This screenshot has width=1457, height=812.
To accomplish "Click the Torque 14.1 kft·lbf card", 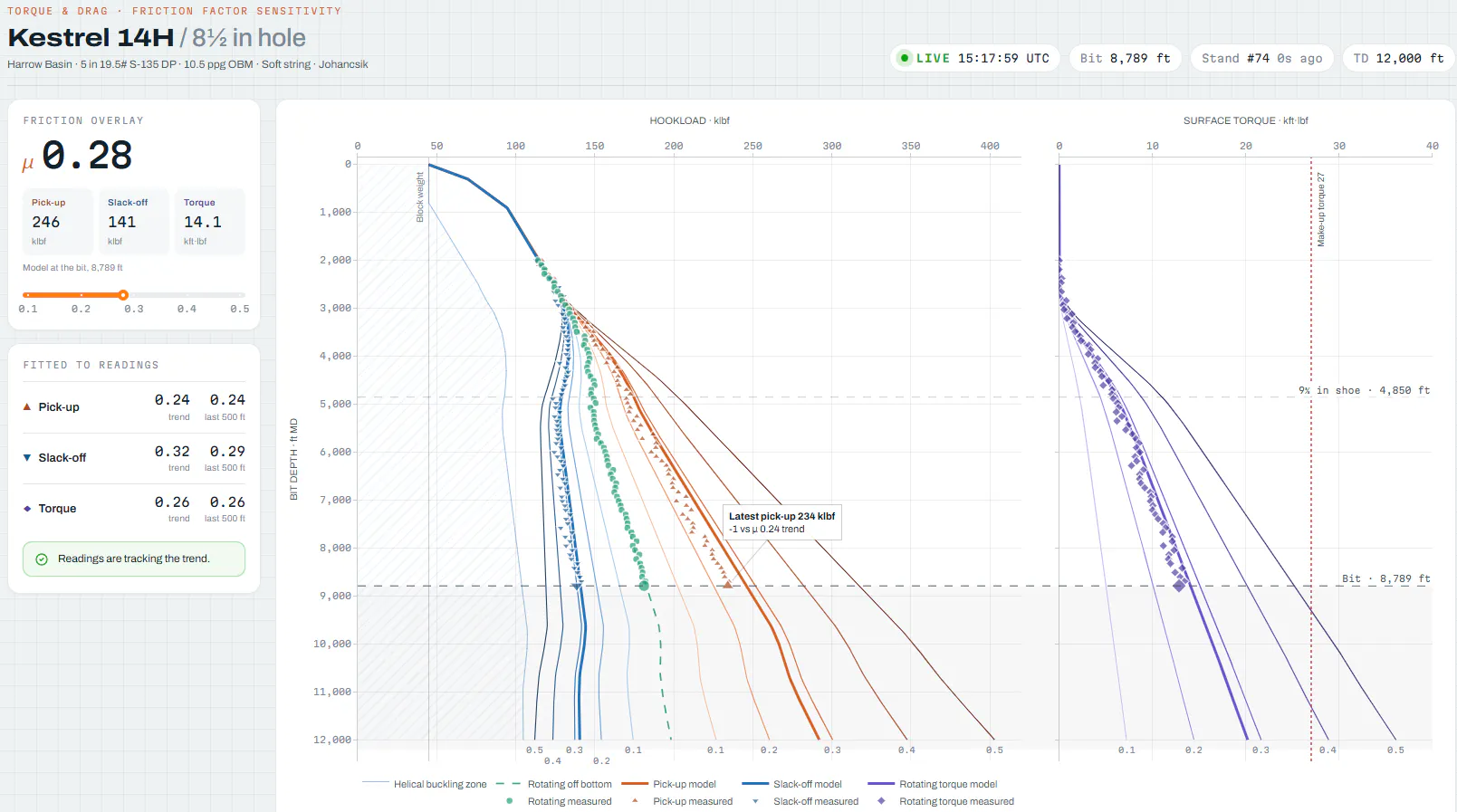I will pos(209,221).
